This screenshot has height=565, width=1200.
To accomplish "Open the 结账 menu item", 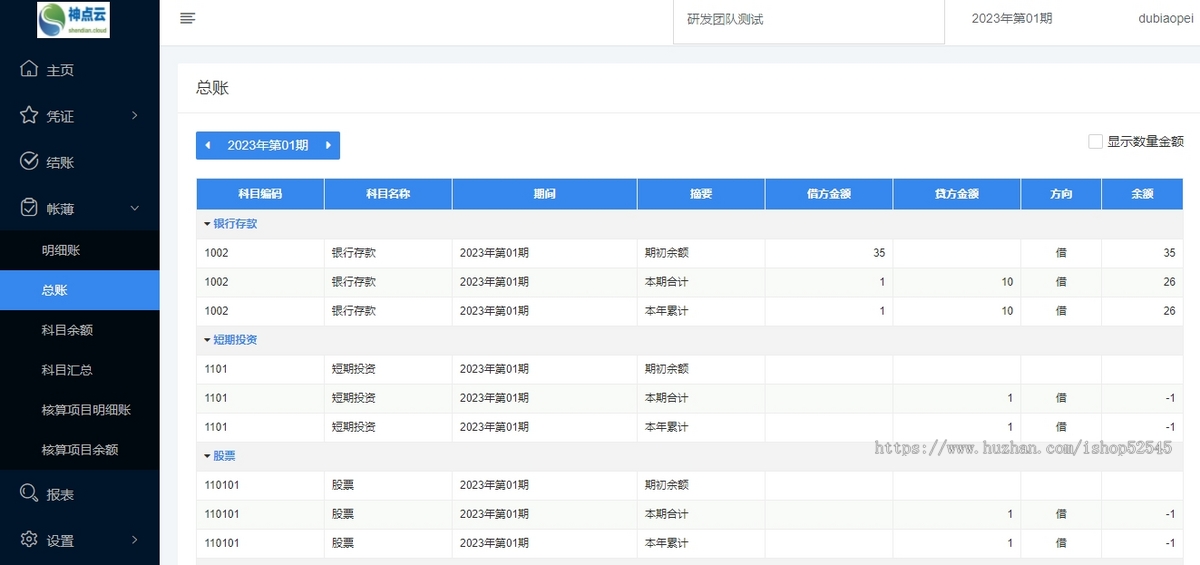I will pos(80,161).
